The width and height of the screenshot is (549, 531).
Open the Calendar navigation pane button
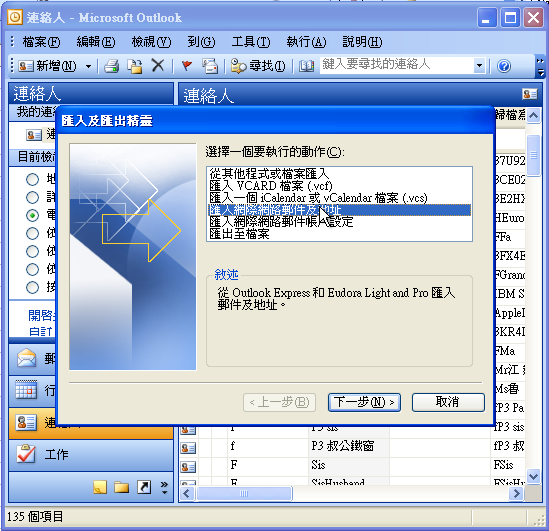(32, 391)
